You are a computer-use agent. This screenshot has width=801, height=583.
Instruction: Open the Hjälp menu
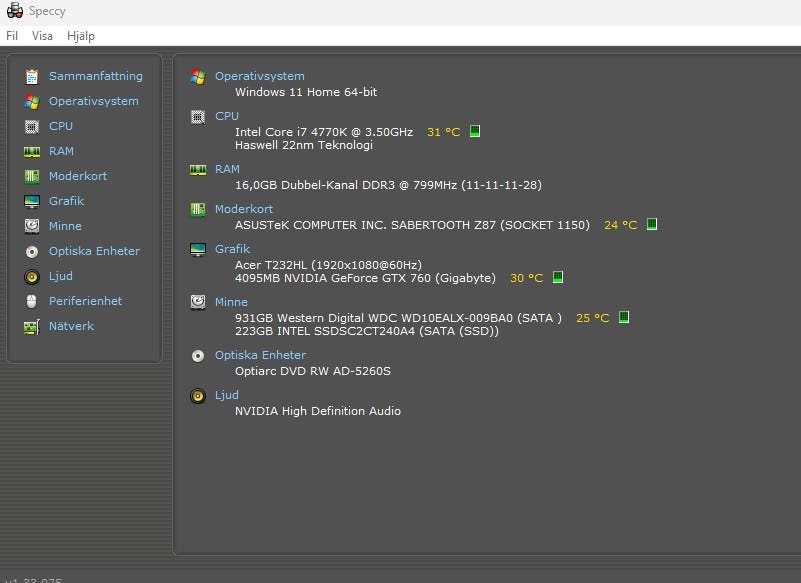[x=81, y=36]
